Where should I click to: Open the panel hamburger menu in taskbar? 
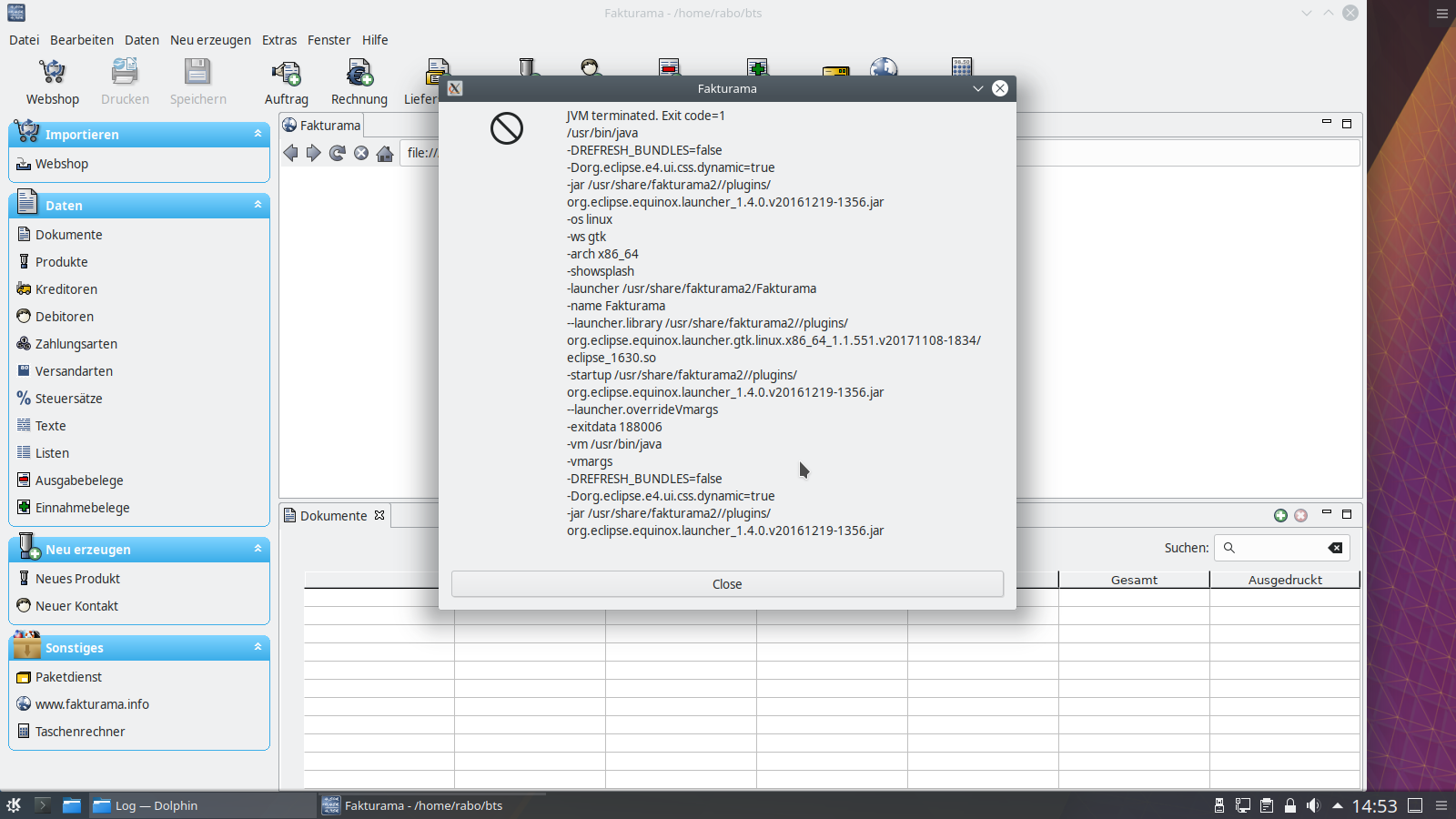[x=1441, y=805]
